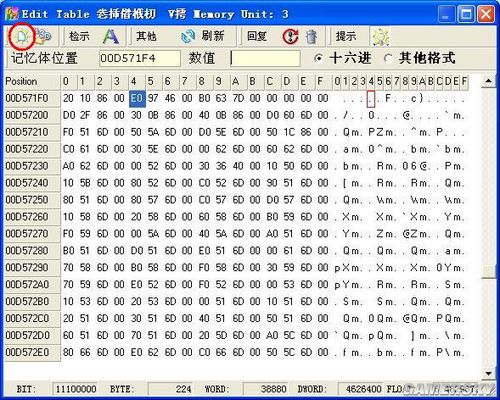
Task: Click the scrollbar up arrow
Action: (489, 81)
